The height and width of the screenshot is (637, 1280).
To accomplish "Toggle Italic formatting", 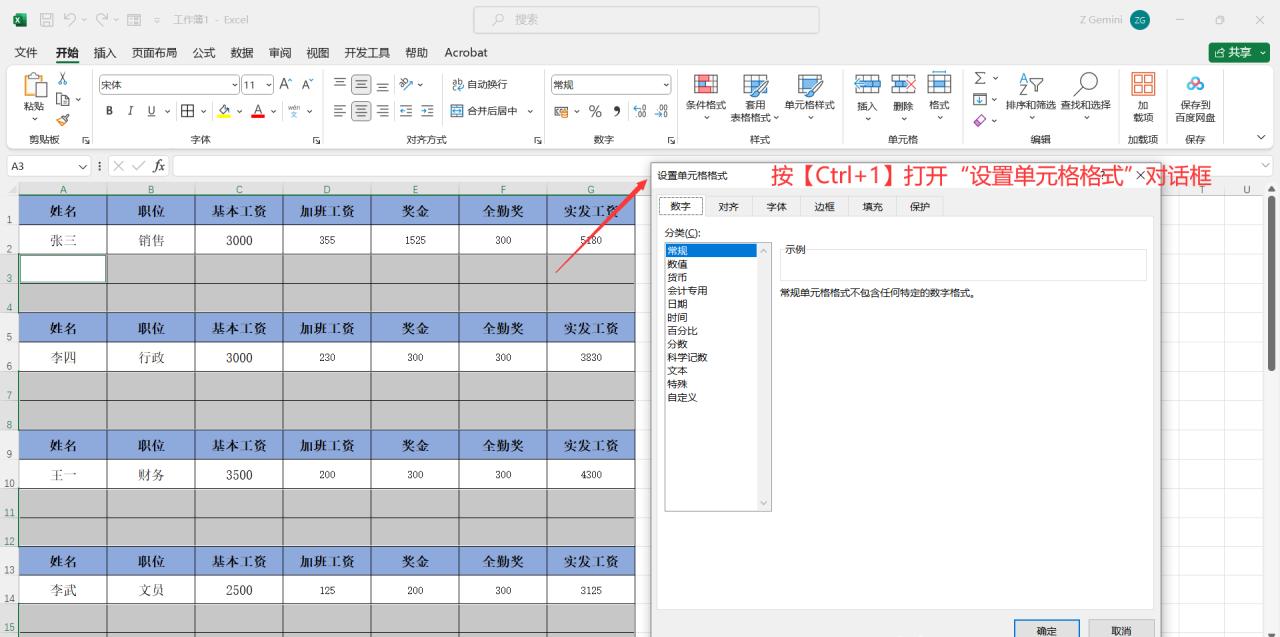I will [131, 111].
